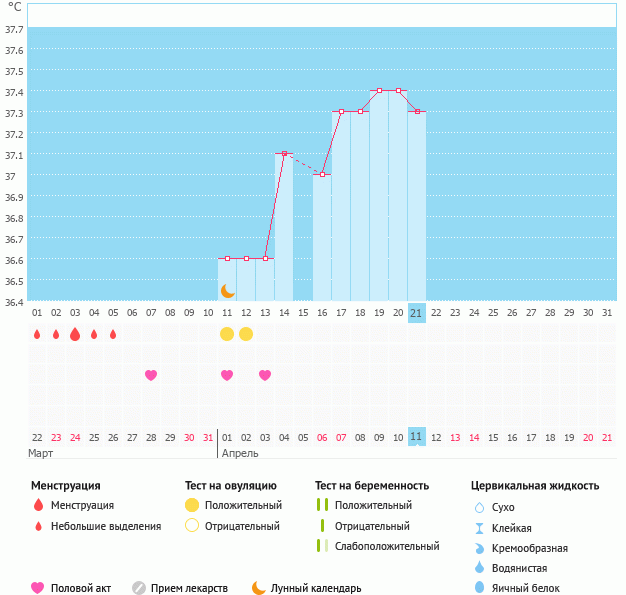626x595 pixels.
Task: Click the empty circle icon for Отрицательный ovulation test
Action: 192,526
